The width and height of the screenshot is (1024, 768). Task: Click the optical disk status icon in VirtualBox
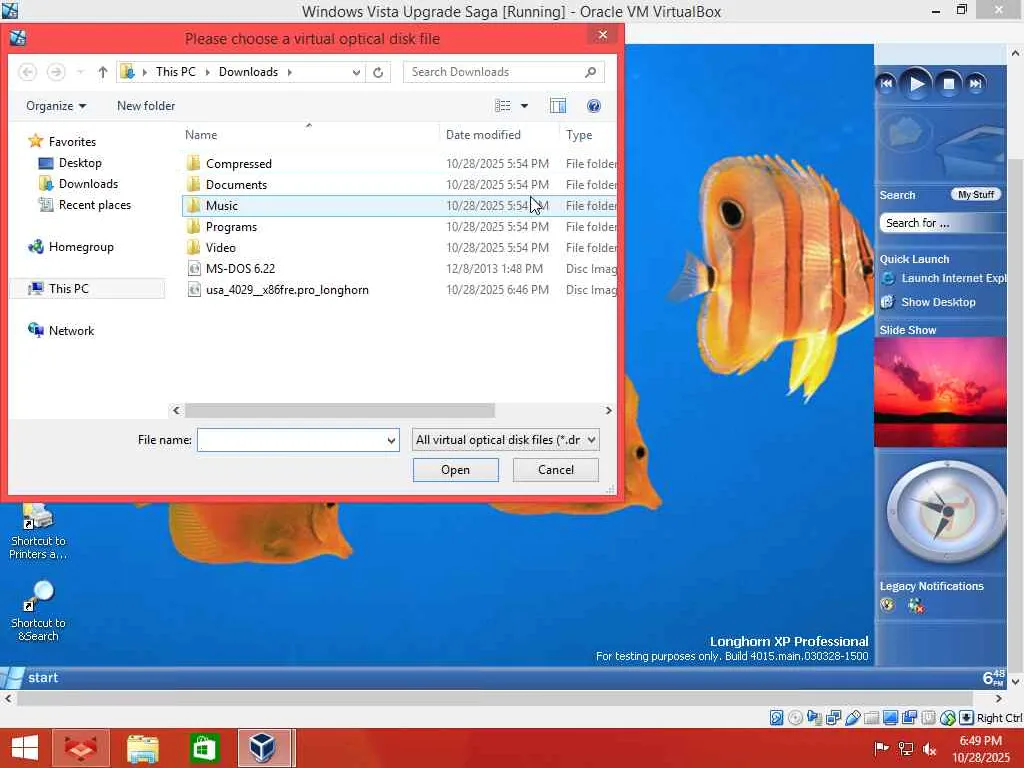click(x=795, y=718)
